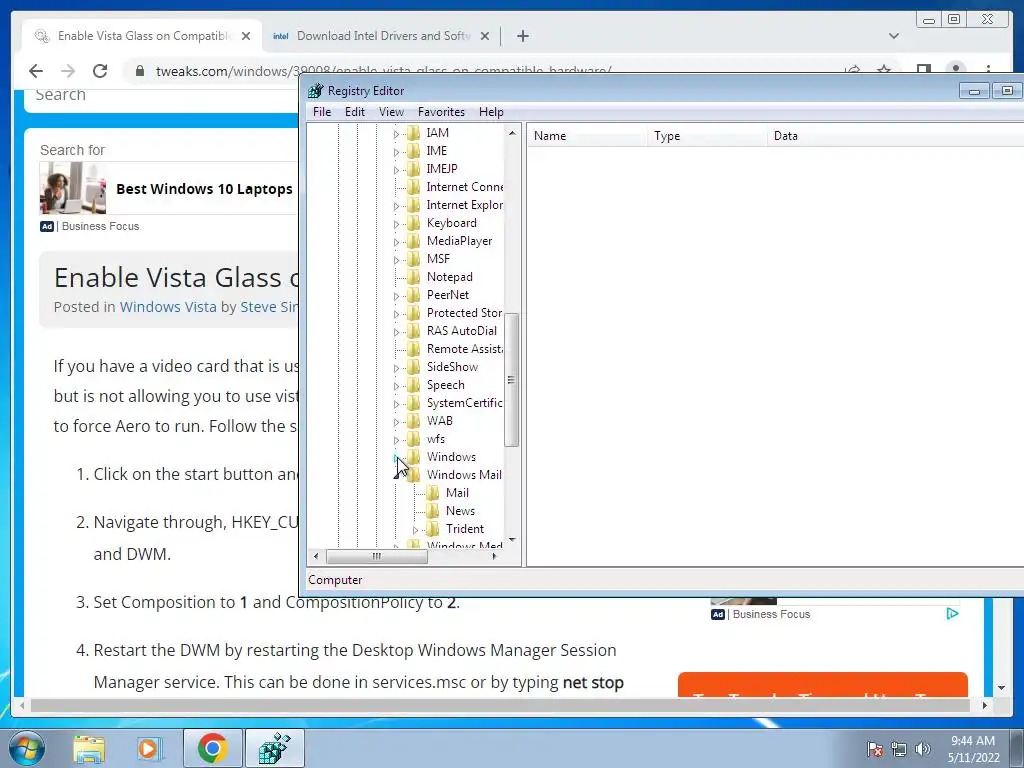Open the Help menu in Registry Editor
This screenshot has width=1024, height=768.
pos(491,112)
